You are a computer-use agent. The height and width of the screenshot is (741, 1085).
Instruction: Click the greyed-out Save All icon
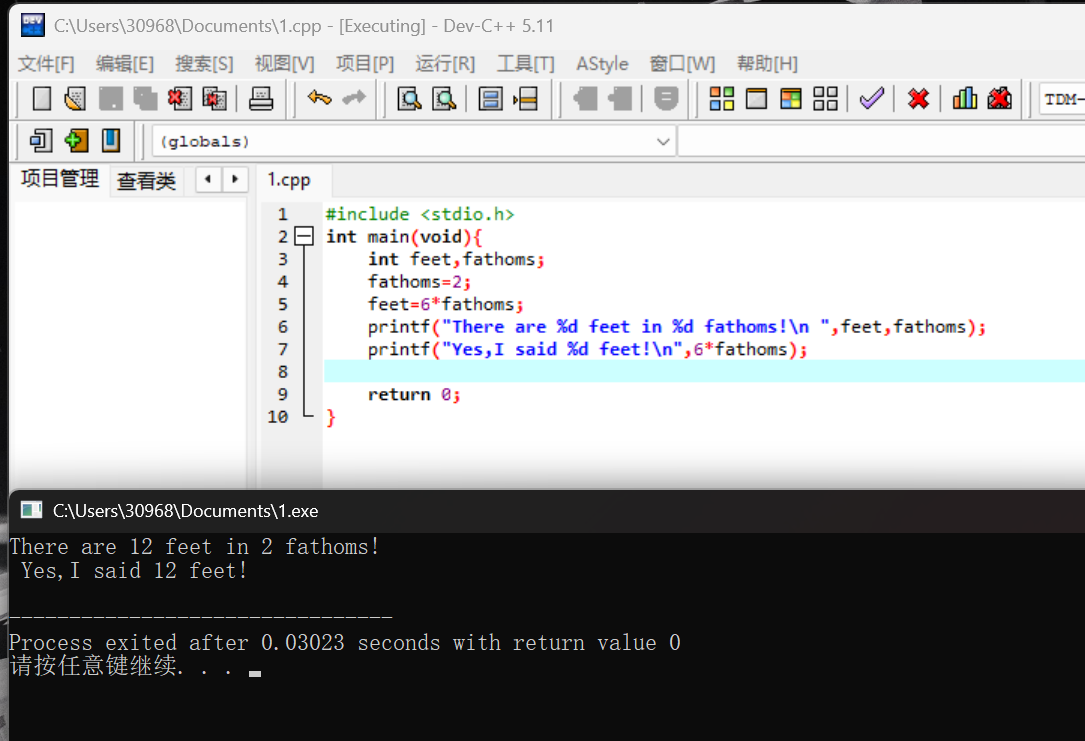click(145, 99)
